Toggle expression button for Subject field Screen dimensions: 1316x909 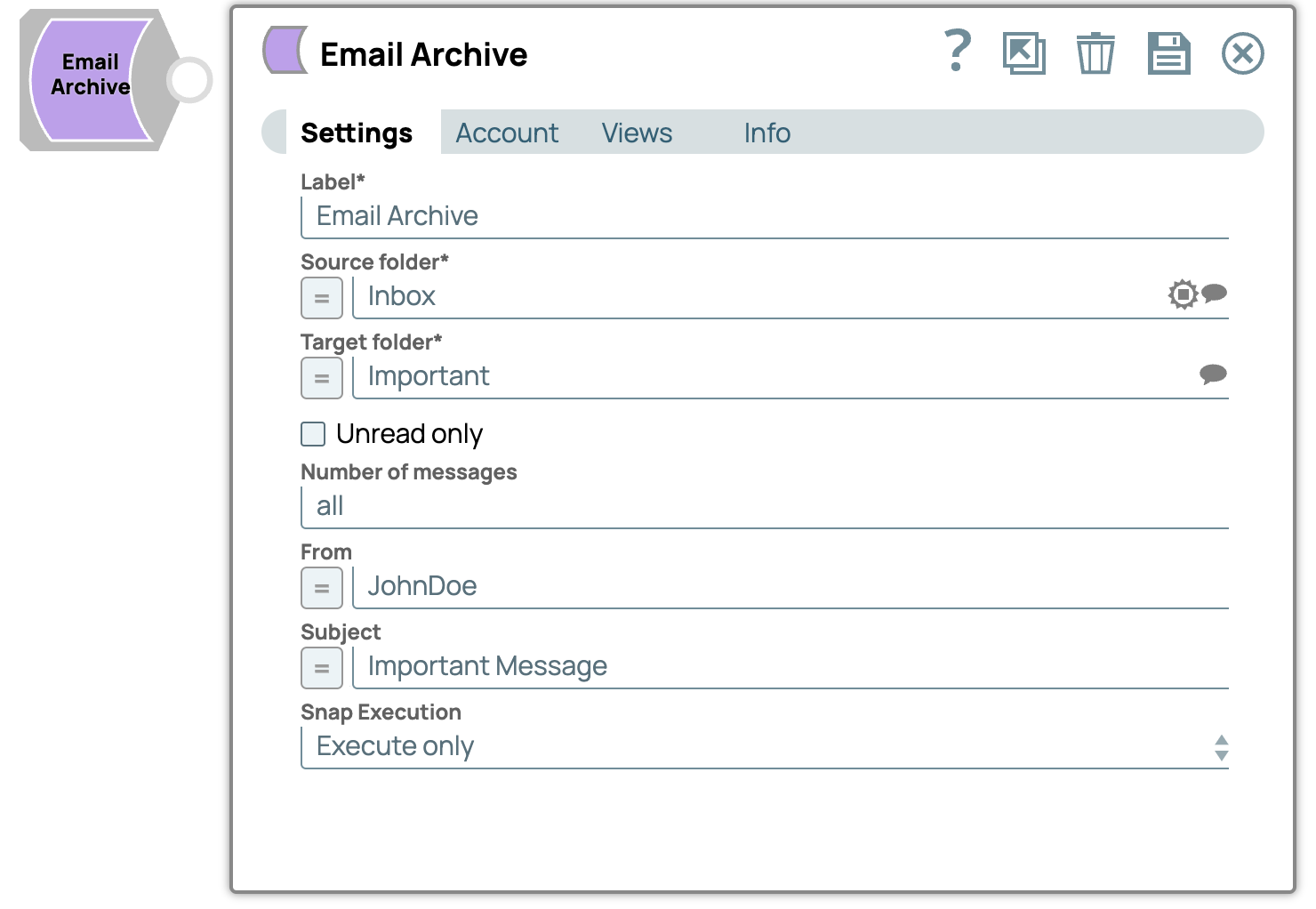[322, 668]
